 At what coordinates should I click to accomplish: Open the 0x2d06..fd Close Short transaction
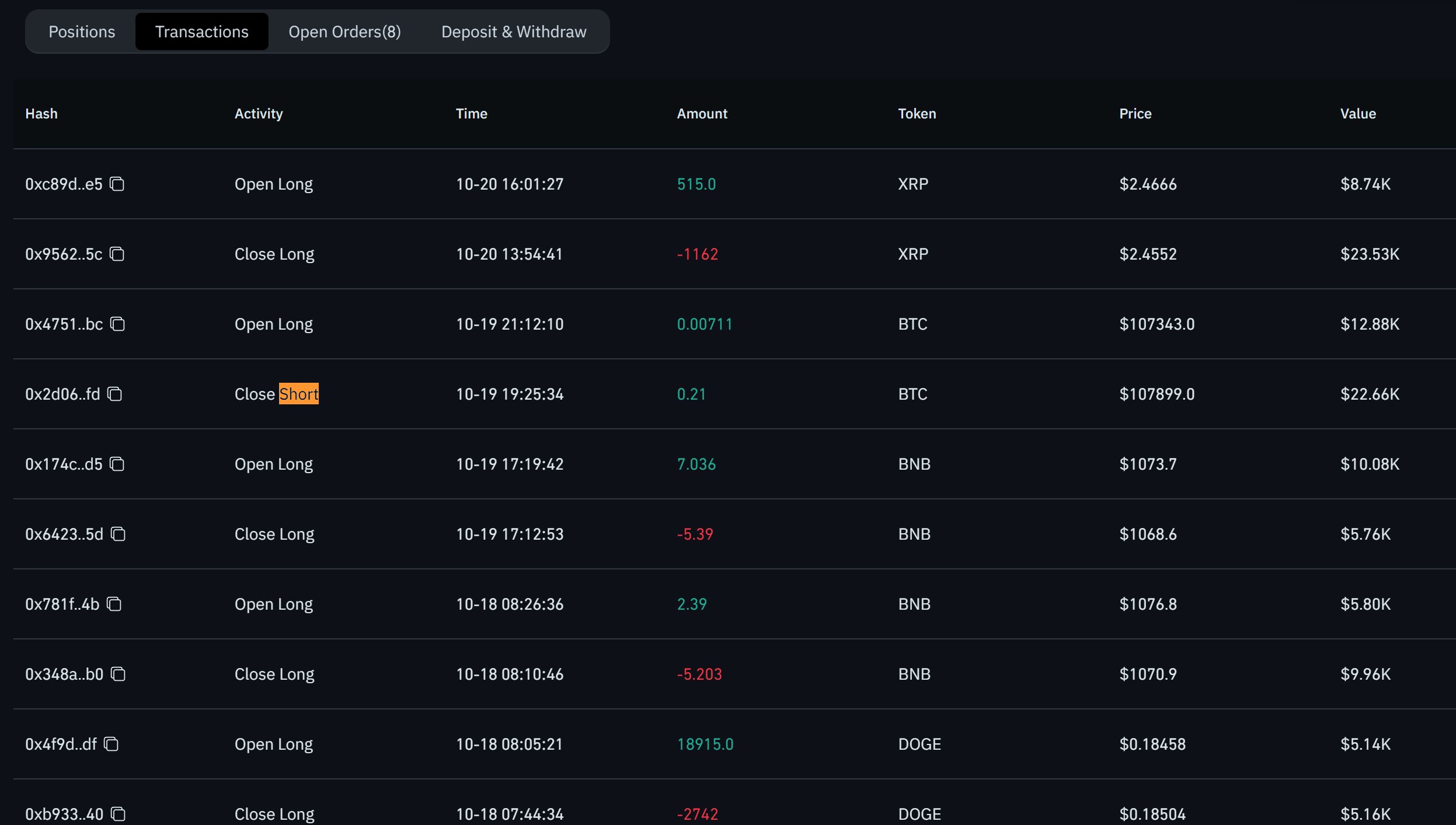point(62,394)
